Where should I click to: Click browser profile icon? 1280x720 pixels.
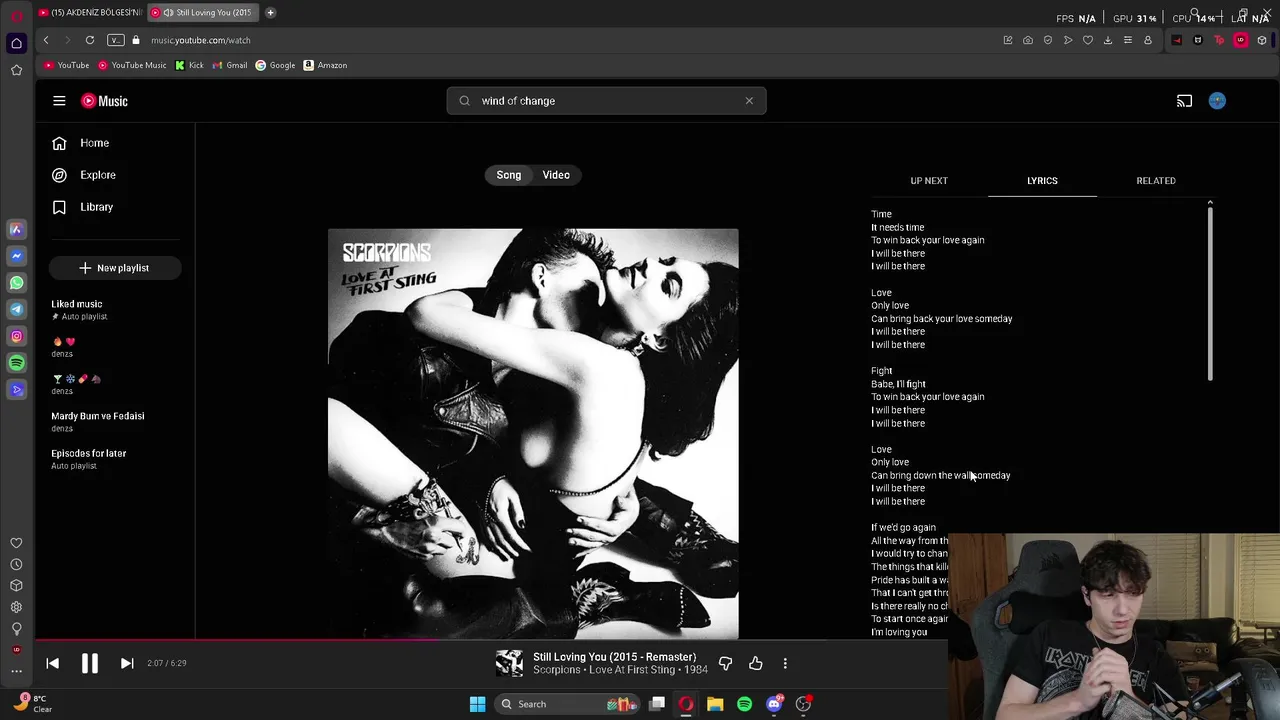tap(1148, 40)
